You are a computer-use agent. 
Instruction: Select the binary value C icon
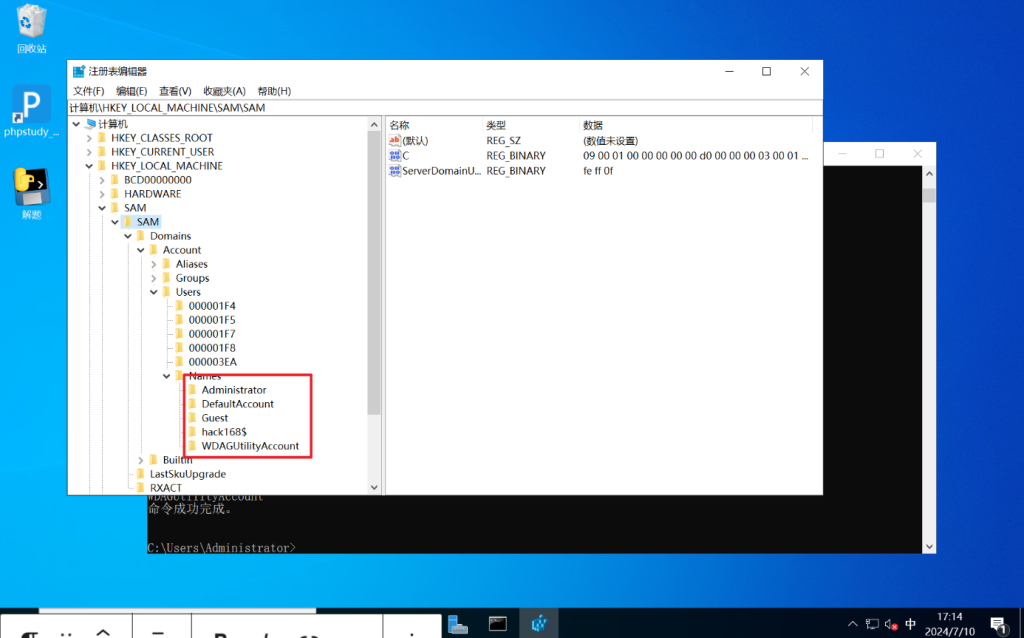(x=395, y=156)
